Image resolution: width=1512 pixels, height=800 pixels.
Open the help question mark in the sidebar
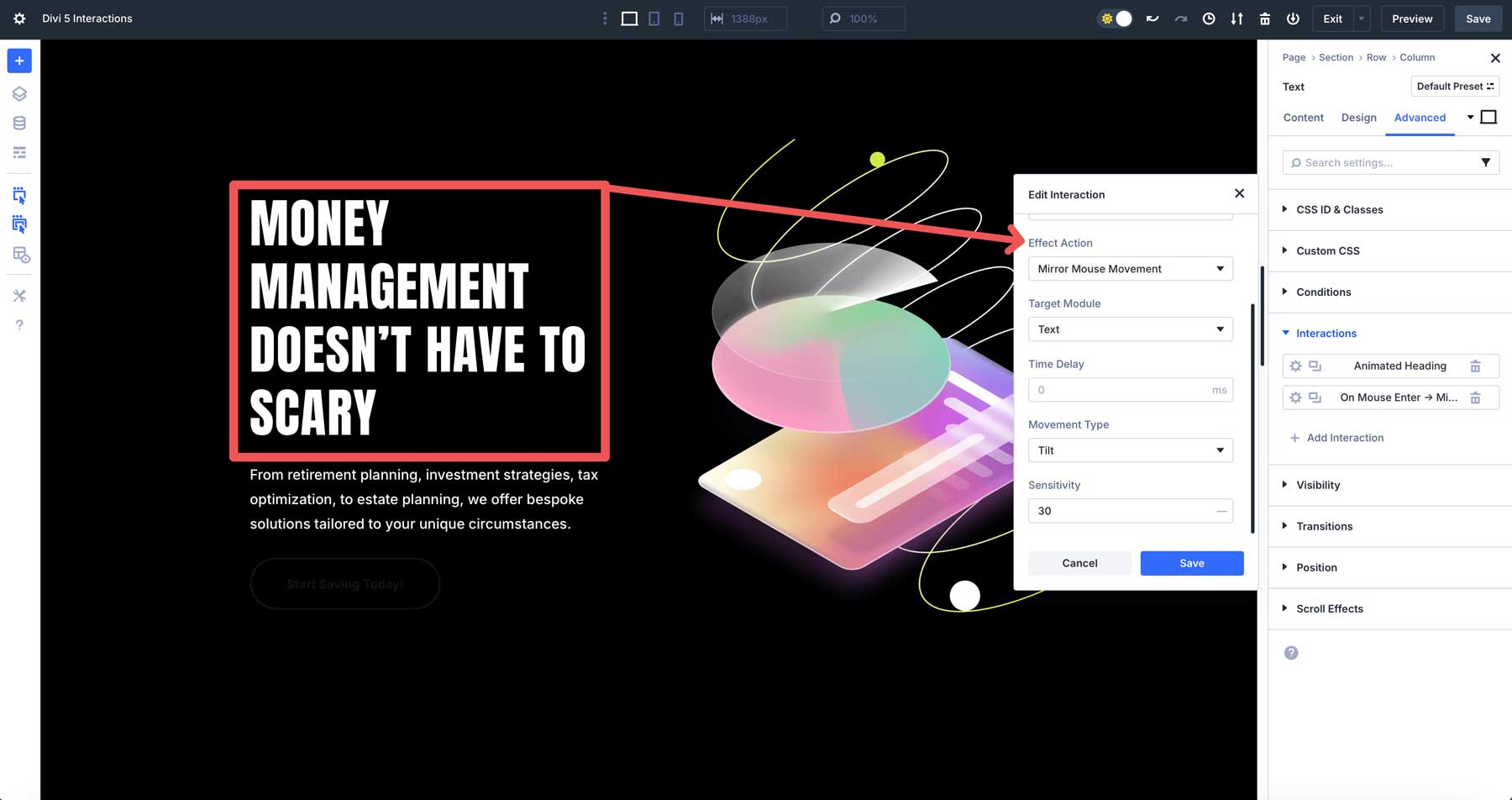pos(18,324)
